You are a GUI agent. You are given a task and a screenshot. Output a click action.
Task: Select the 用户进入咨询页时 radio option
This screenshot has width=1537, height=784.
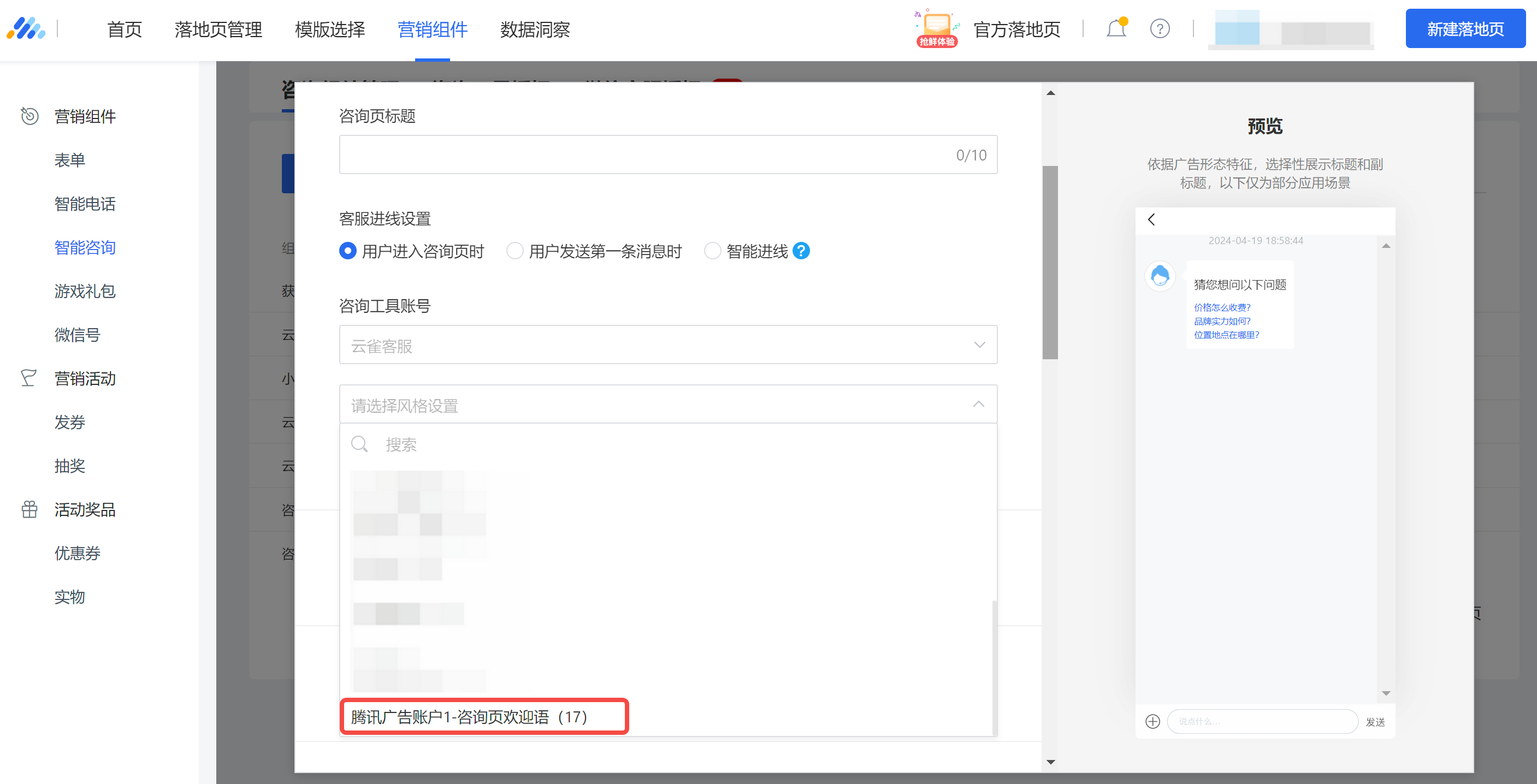(348, 251)
